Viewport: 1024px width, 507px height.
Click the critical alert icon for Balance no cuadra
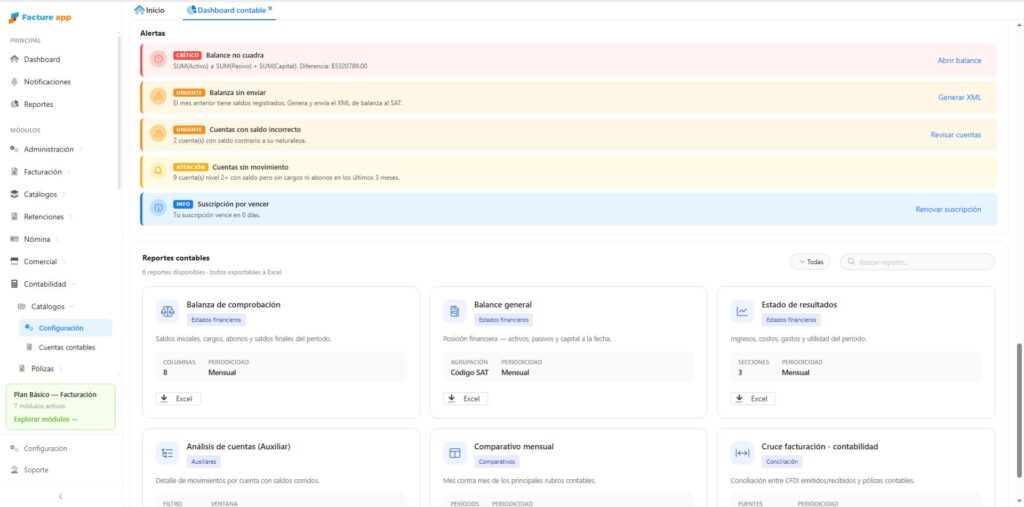pos(158,59)
